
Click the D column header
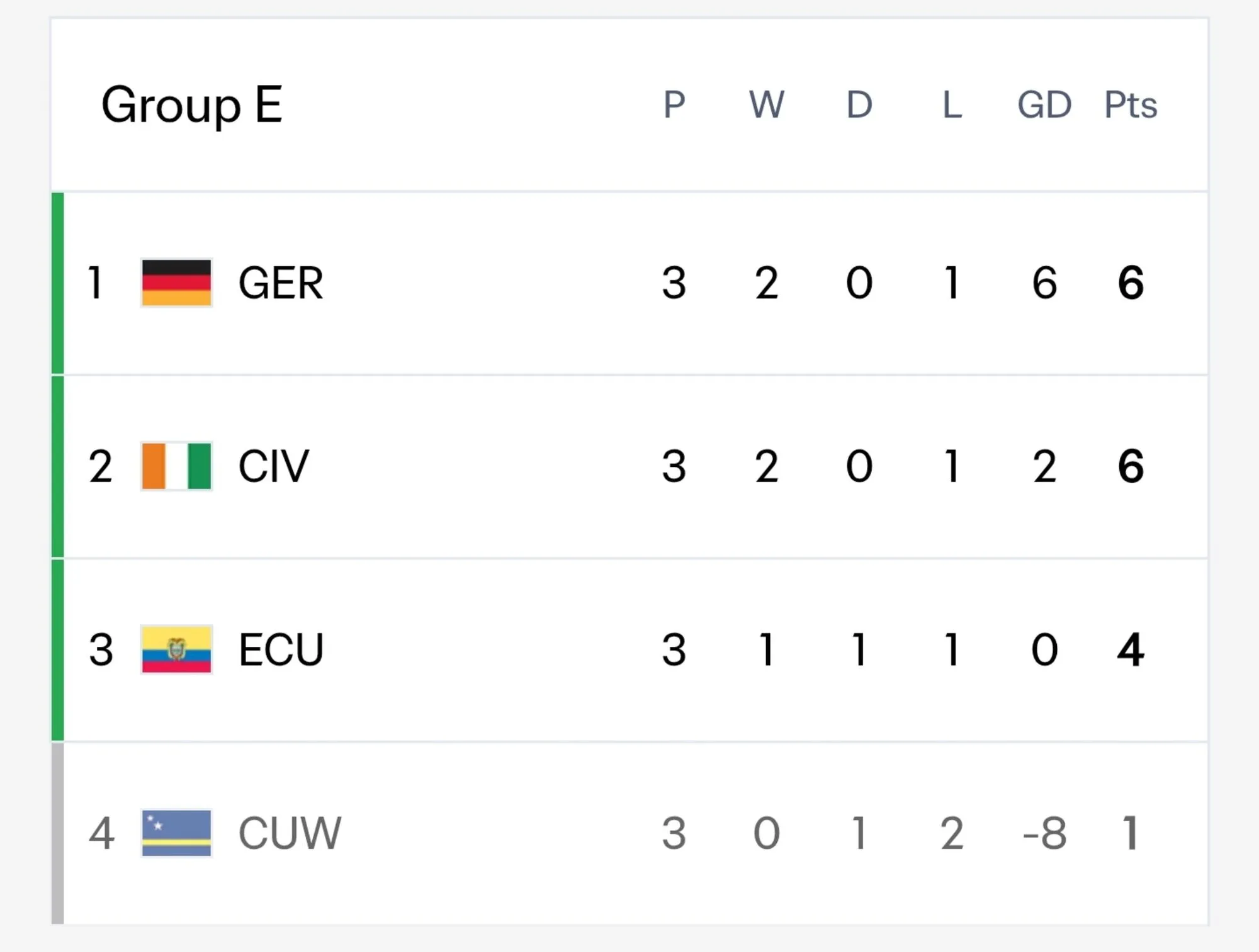[x=859, y=104]
